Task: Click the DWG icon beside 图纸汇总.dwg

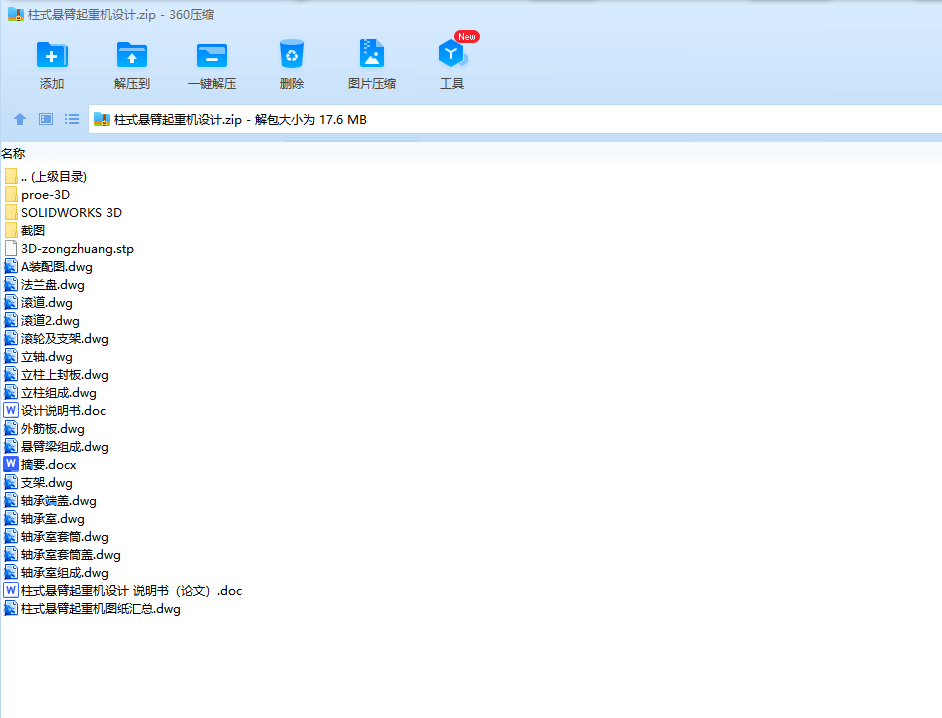Action: pos(11,609)
